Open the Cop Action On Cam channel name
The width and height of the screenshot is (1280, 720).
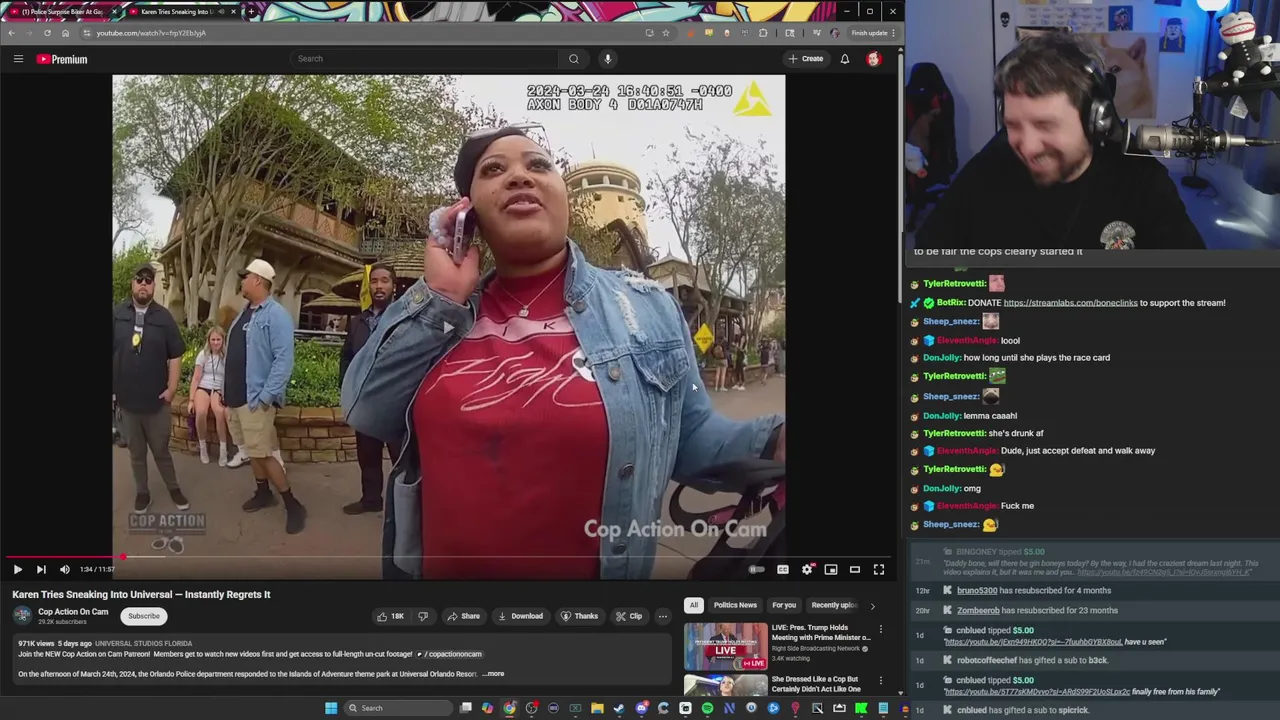point(73,612)
